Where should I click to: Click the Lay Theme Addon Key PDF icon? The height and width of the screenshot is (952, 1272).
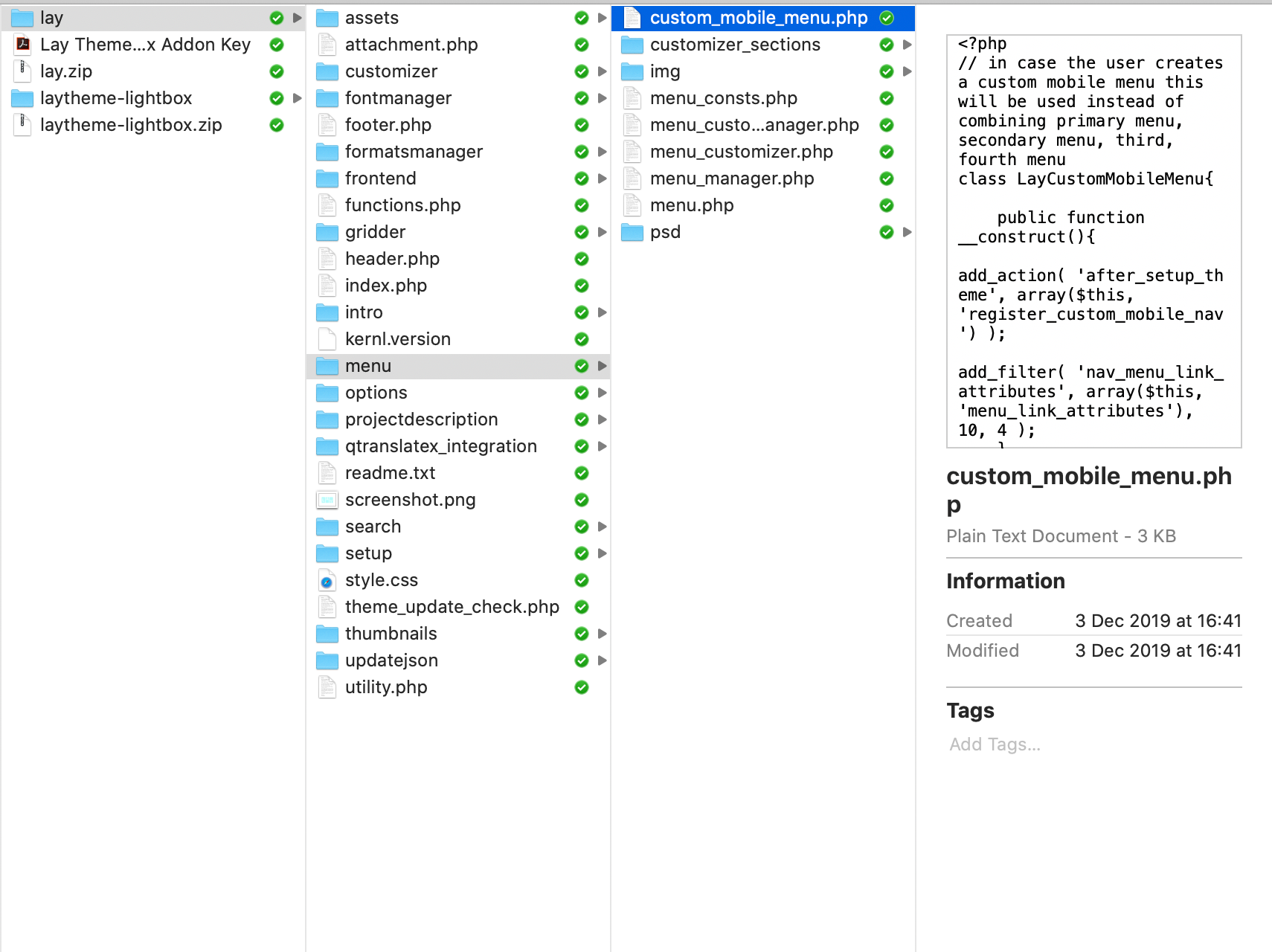pos(23,45)
